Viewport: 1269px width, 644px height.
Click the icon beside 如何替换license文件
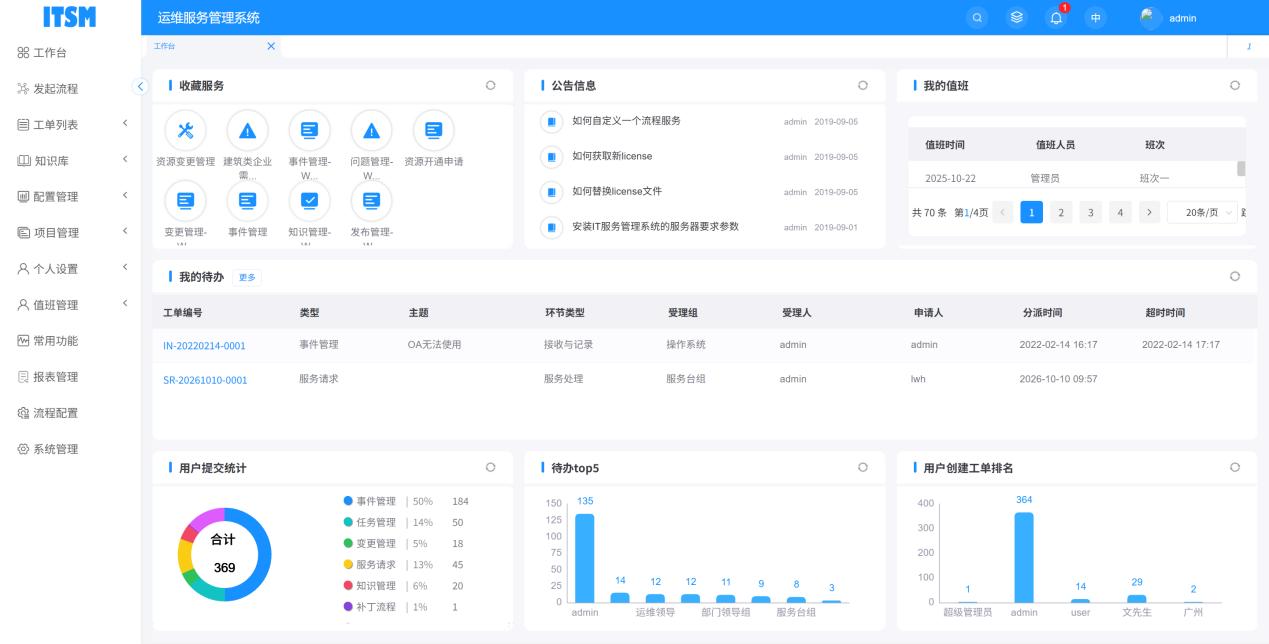551,192
